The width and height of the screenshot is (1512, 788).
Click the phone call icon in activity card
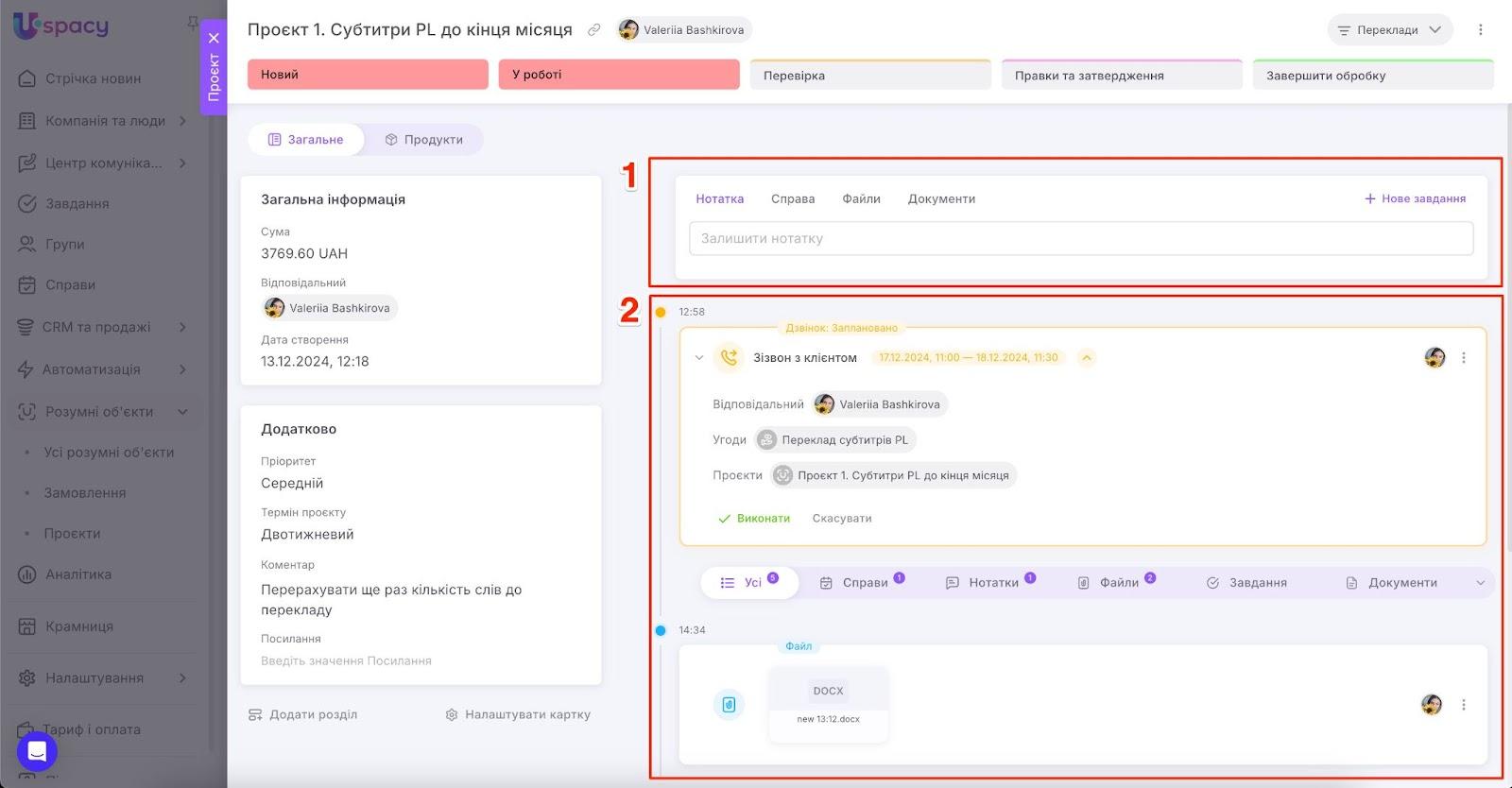729,358
